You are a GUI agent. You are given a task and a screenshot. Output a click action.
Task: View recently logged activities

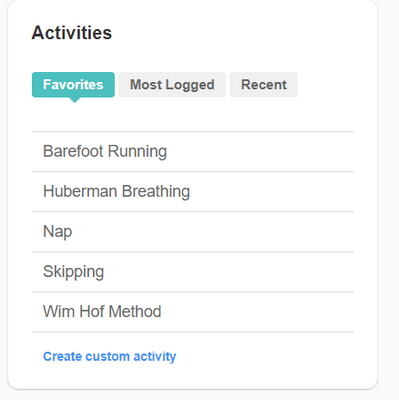(x=264, y=85)
